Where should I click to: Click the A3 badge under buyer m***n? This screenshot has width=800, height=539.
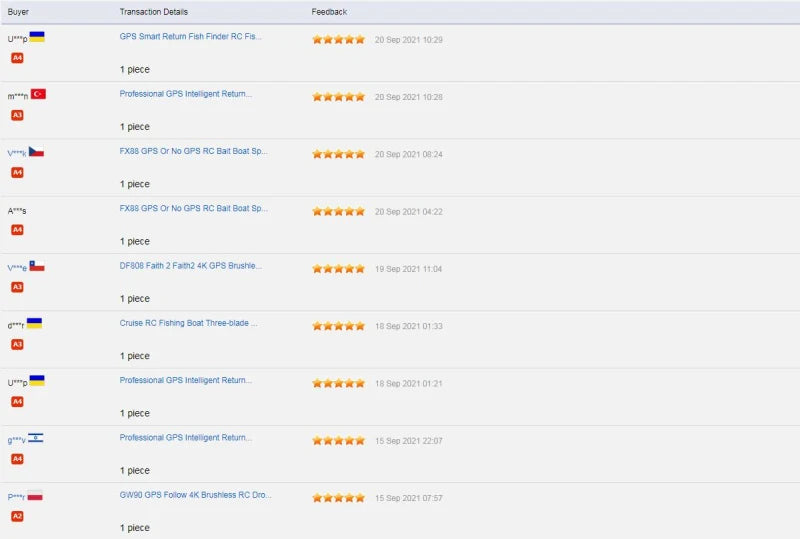[x=17, y=115]
